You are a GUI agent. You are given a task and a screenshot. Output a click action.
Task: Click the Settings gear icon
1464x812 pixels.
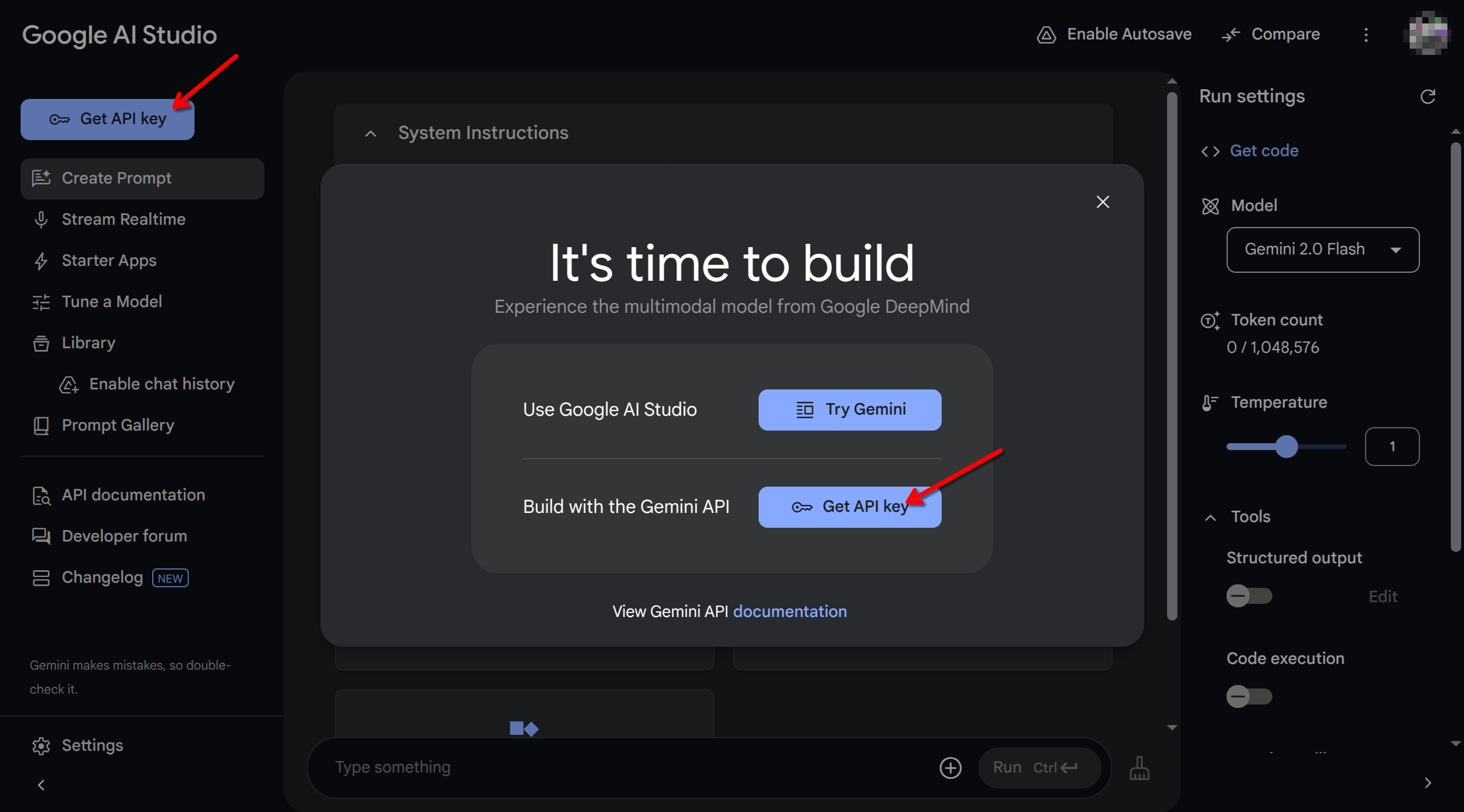41,746
